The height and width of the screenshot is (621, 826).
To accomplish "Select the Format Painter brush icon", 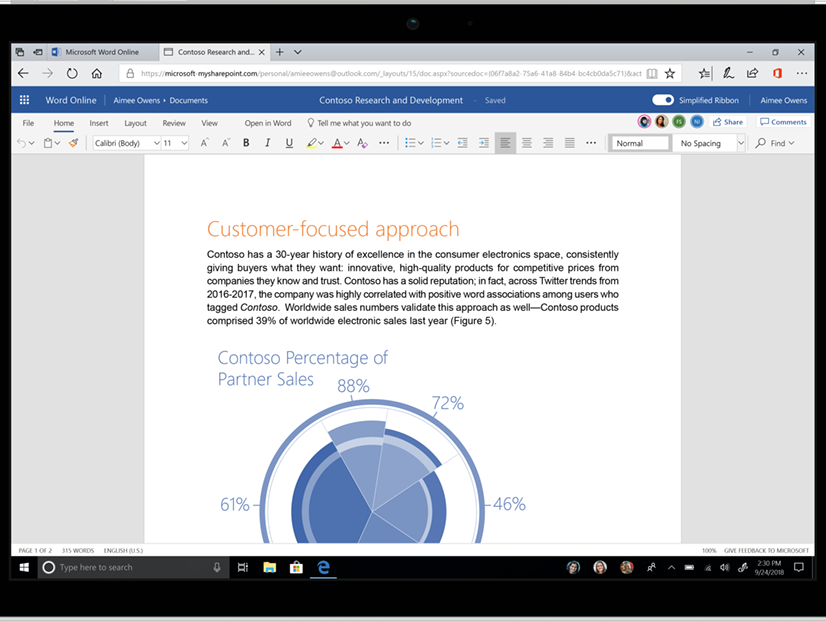I will pos(73,143).
